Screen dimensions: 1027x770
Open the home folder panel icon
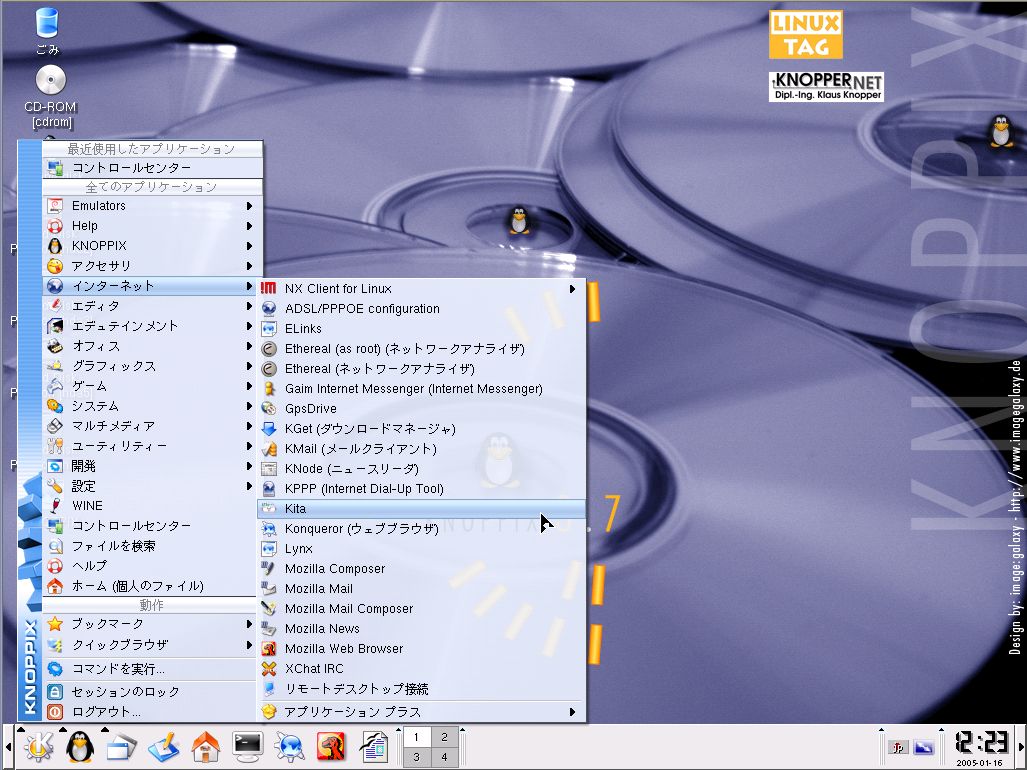[205, 747]
